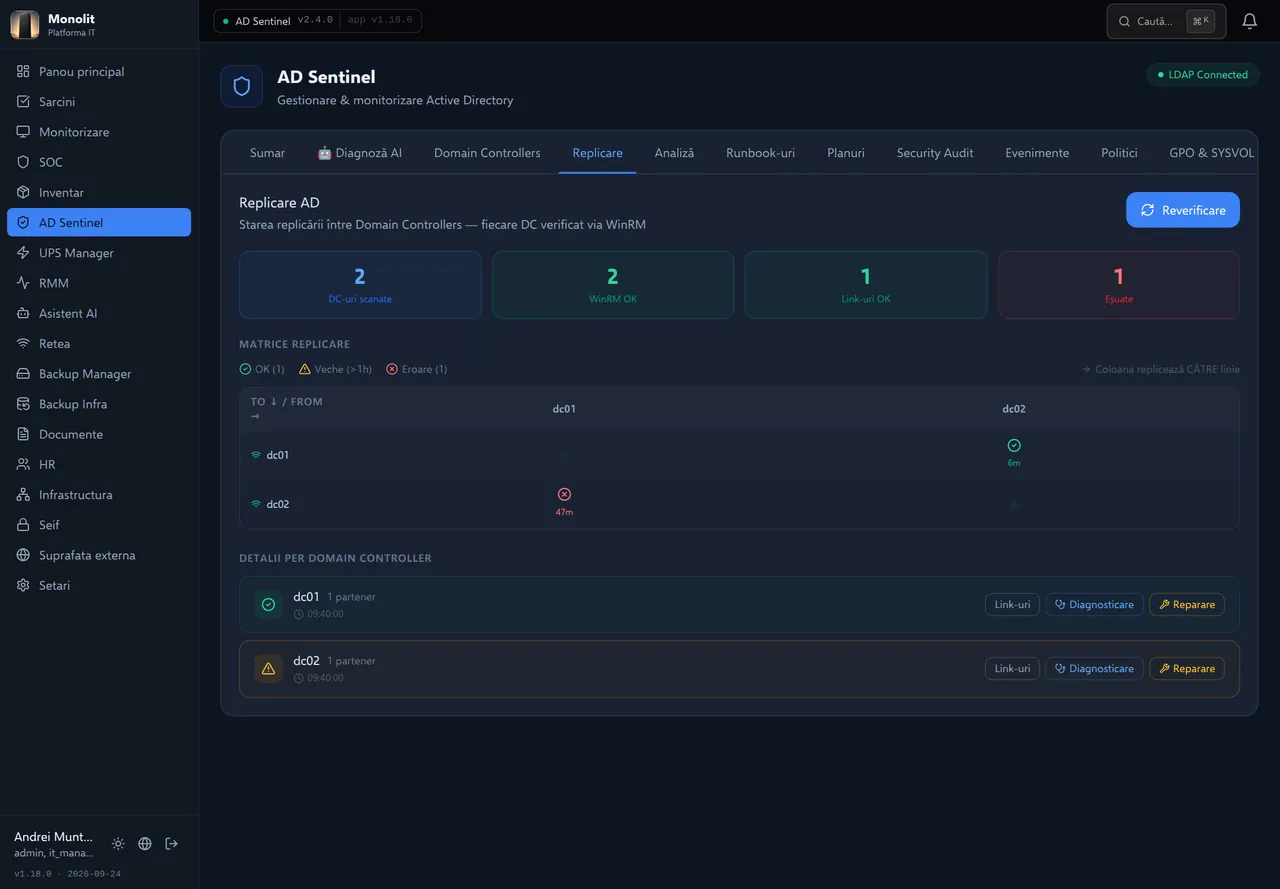
Task: Click DC-uri scanate stat card
Action: pyautogui.click(x=360, y=285)
